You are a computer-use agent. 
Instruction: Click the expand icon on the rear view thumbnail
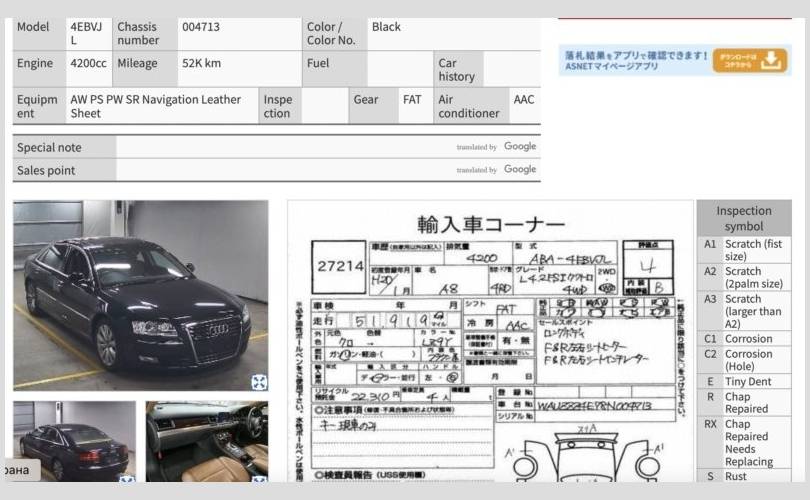click(x=127, y=481)
